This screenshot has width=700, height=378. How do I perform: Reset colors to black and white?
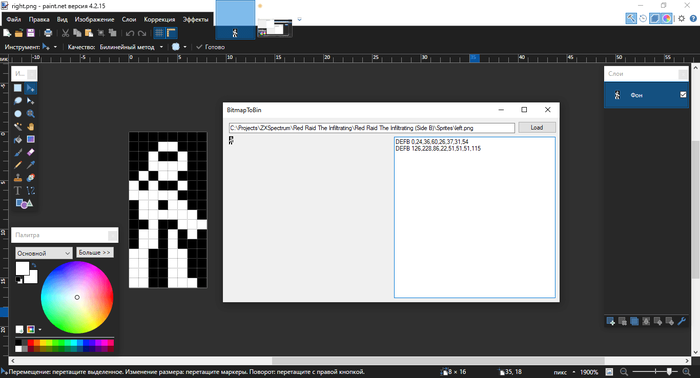tap(19, 280)
